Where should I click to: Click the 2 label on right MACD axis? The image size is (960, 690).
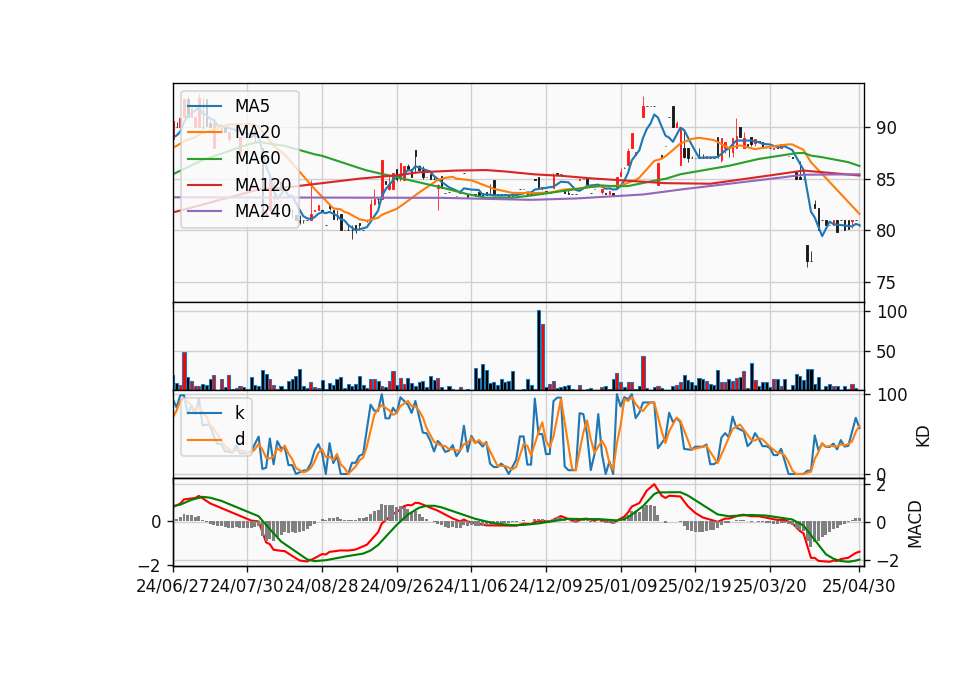[x=881, y=486]
